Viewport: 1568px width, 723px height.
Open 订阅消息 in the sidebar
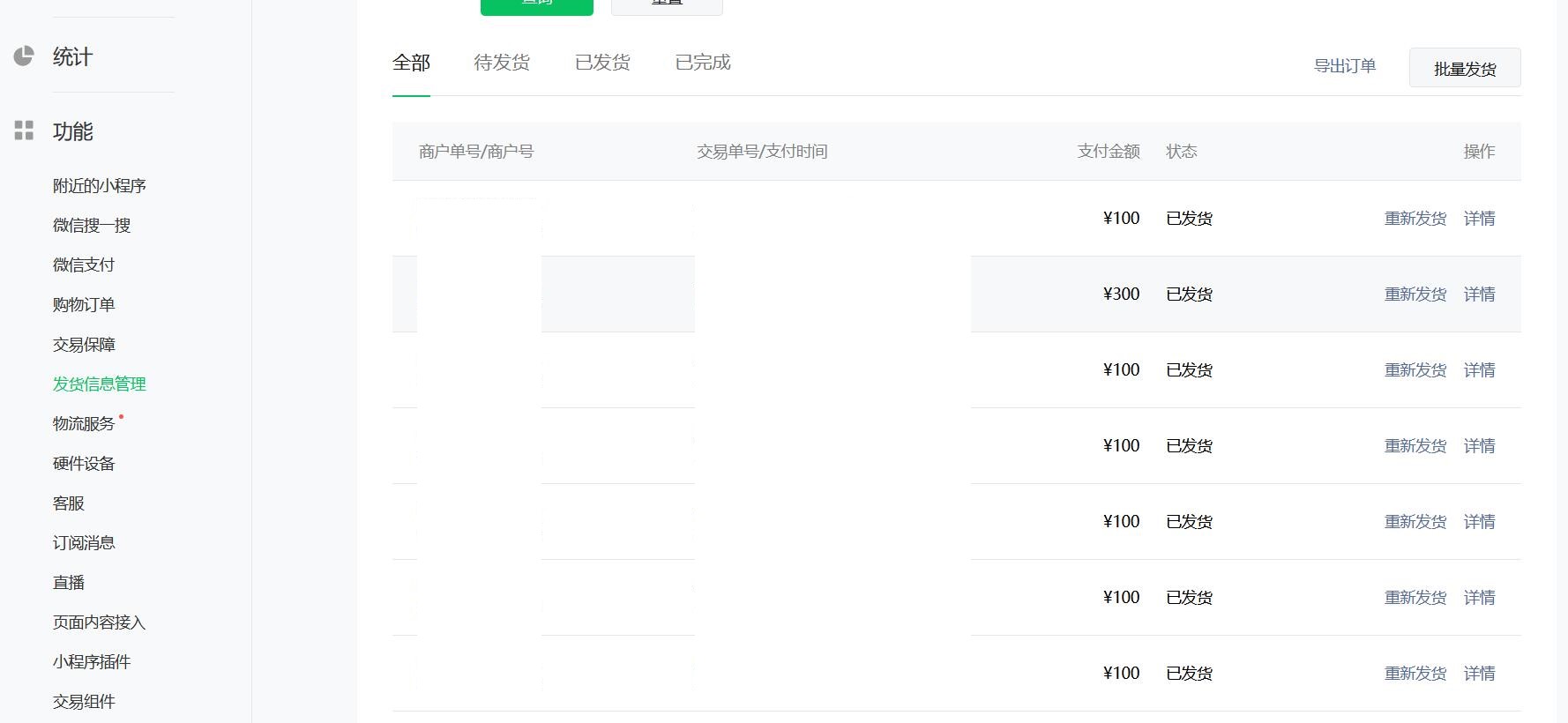coord(84,543)
